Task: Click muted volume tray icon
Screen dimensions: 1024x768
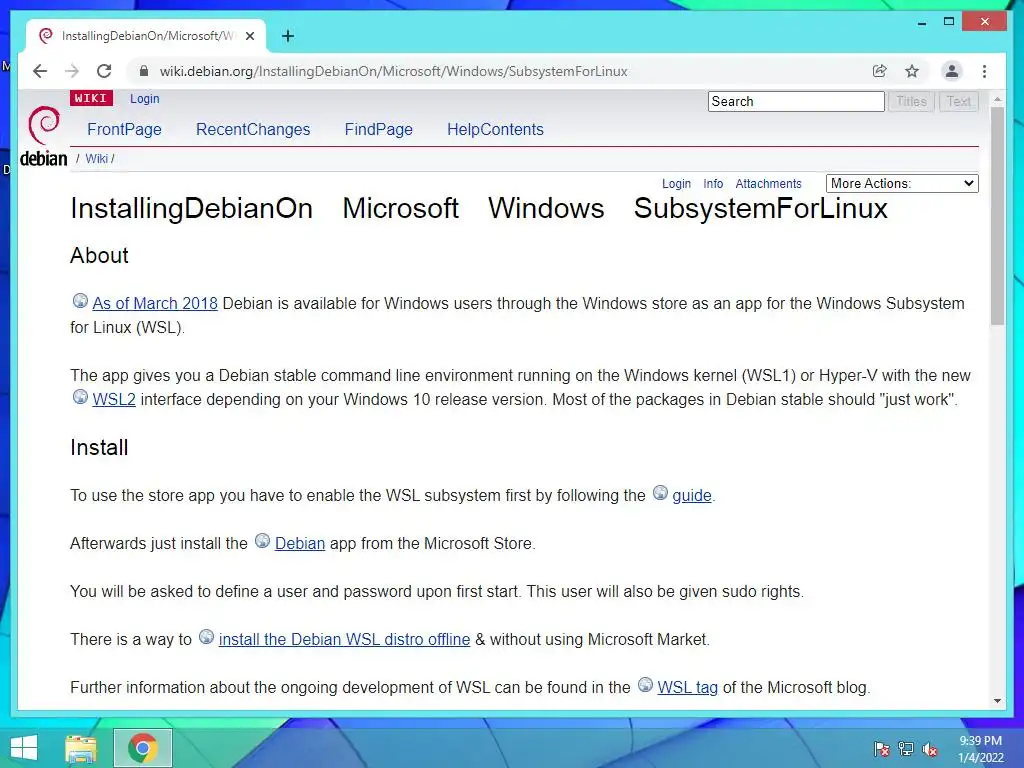Action: point(930,749)
